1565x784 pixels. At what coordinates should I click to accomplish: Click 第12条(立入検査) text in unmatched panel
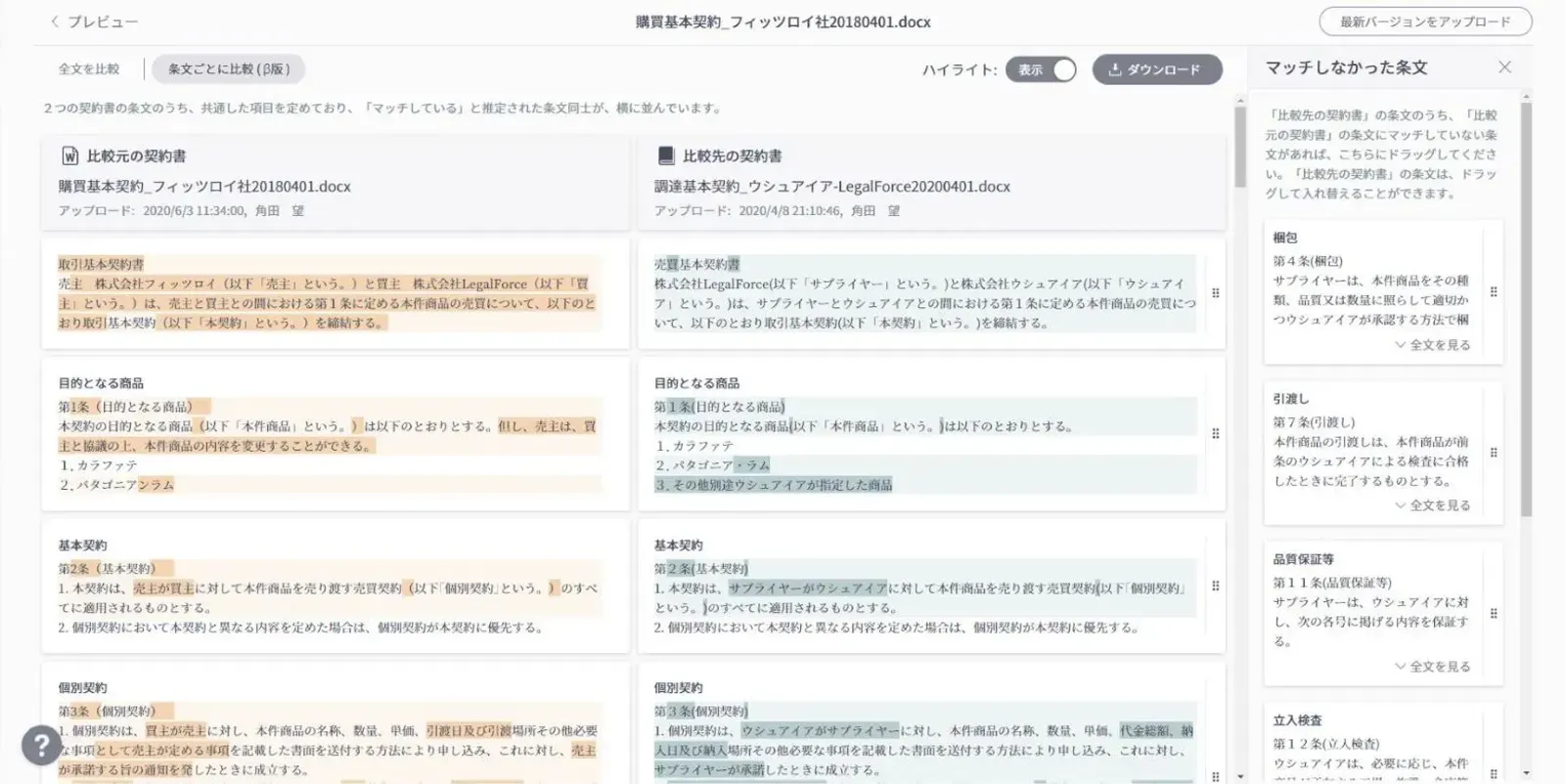pos(1326,744)
